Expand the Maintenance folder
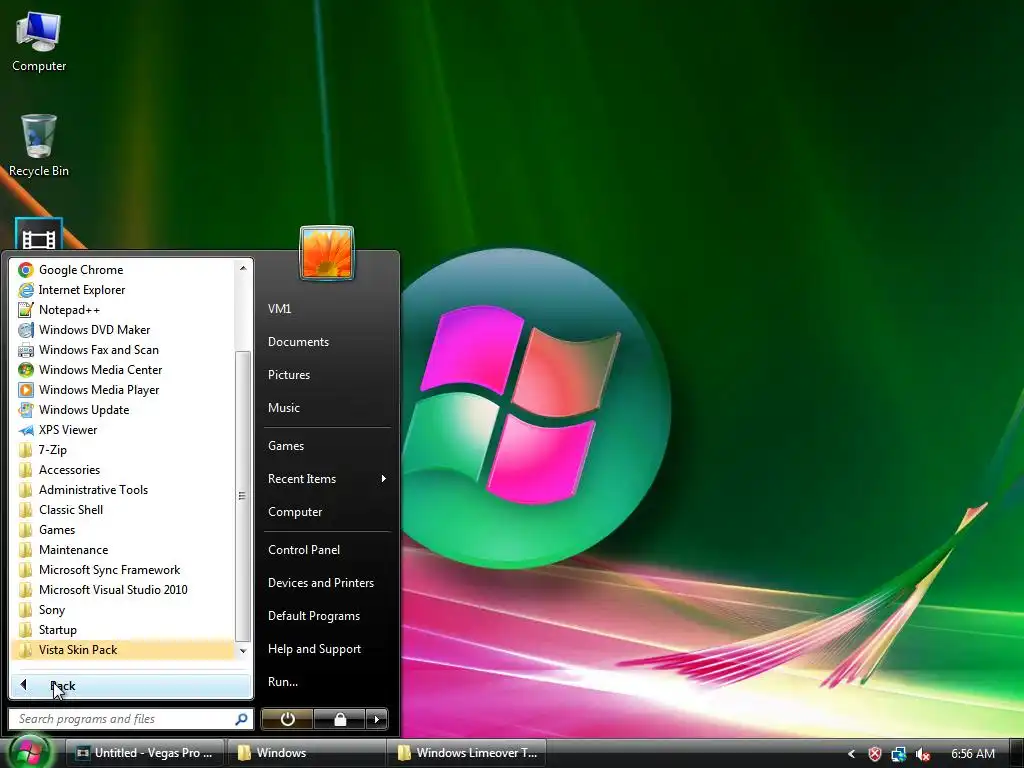The image size is (1024, 768). click(123, 550)
